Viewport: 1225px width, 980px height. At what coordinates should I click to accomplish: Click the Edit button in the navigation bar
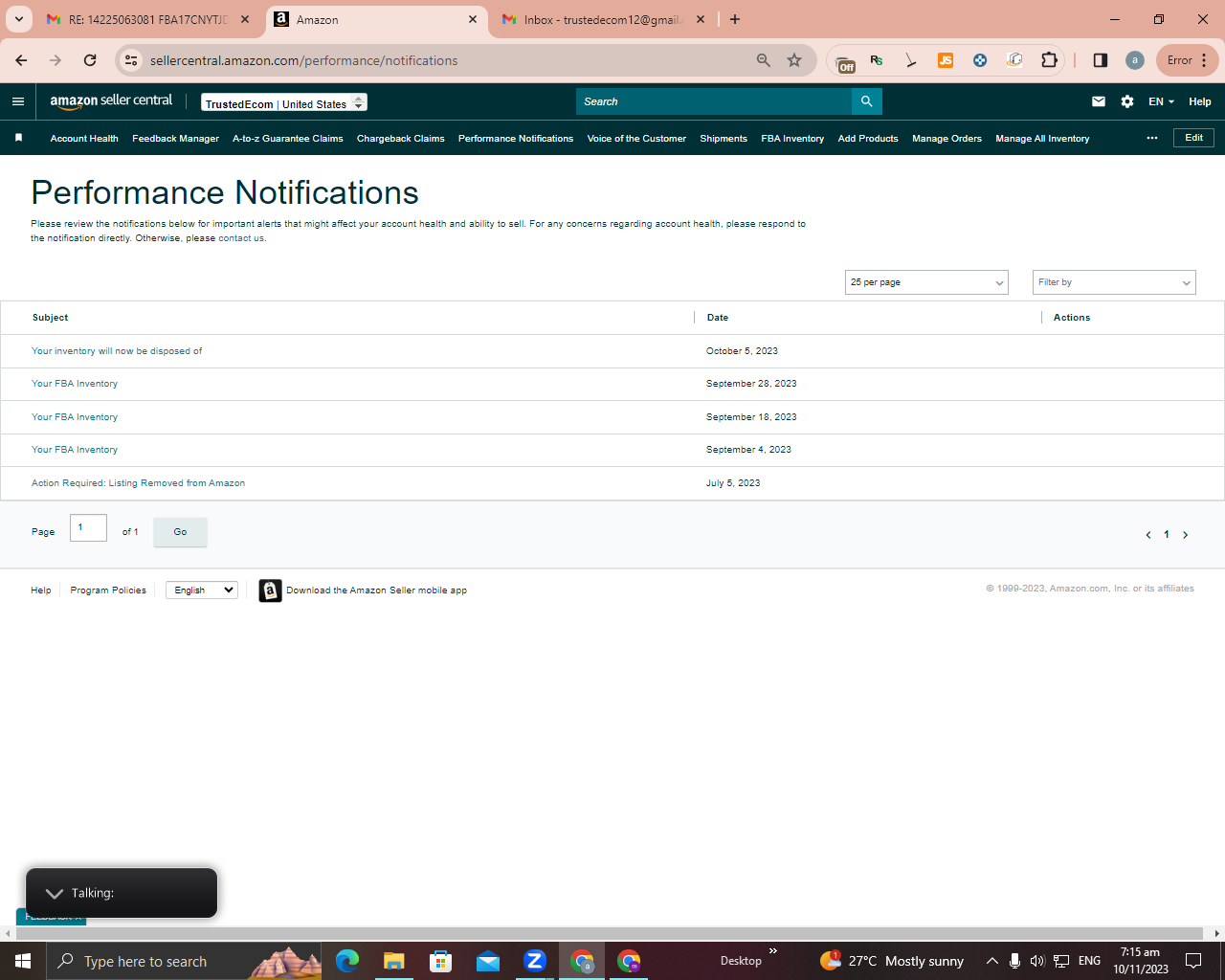[1193, 138]
